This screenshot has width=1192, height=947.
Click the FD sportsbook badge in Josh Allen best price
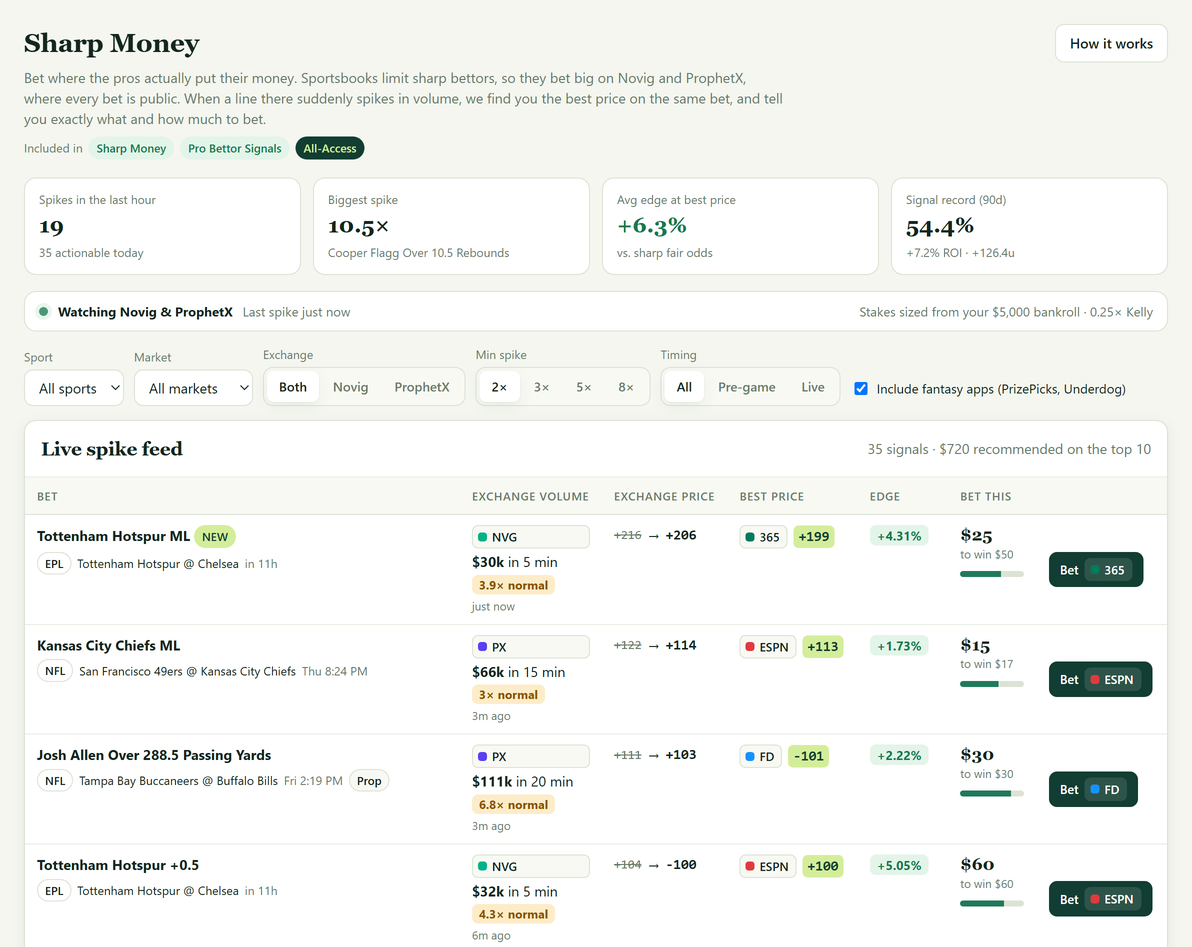point(760,756)
